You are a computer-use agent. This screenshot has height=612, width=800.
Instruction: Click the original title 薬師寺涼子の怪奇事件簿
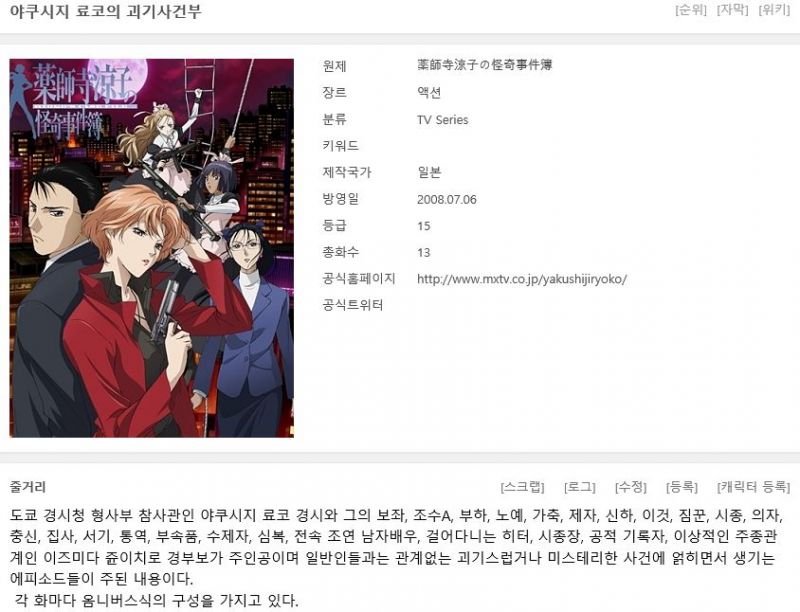click(485, 65)
